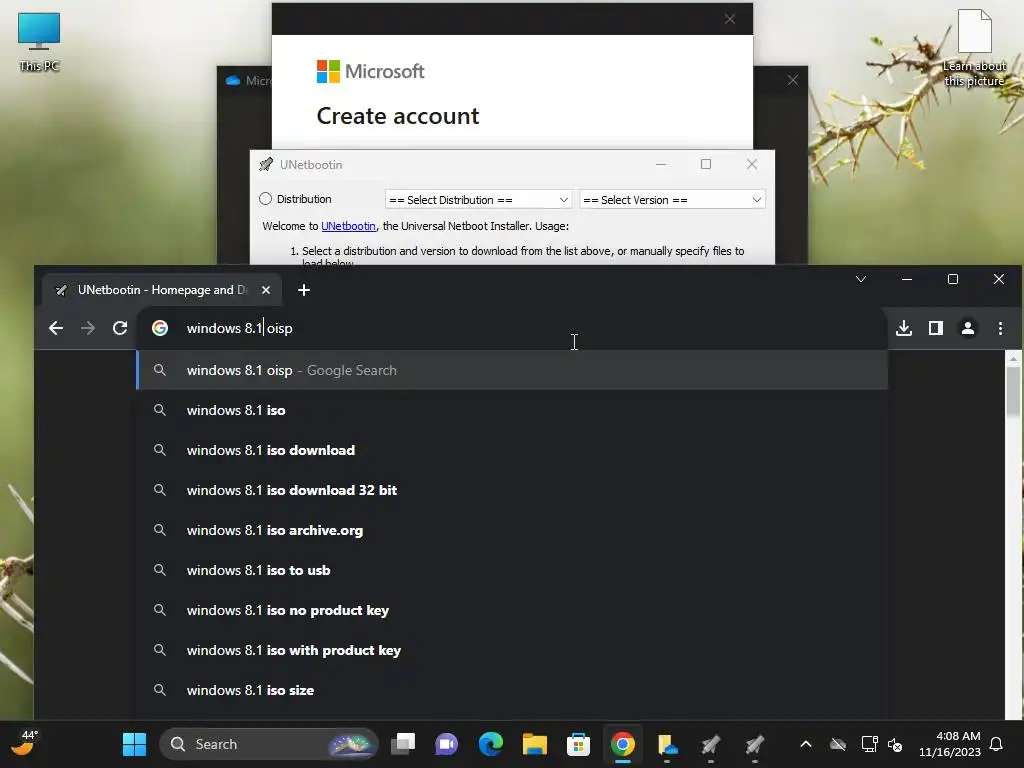
Task: Open File Explorer from taskbar
Action: (x=534, y=744)
